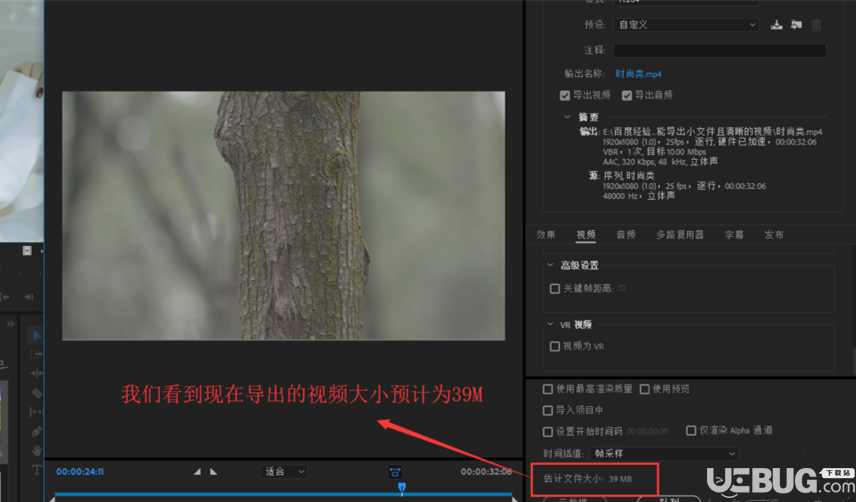This screenshot has height=502, width=856.
Task: Click the 注释 comment input field
Action: pos(720,50)
